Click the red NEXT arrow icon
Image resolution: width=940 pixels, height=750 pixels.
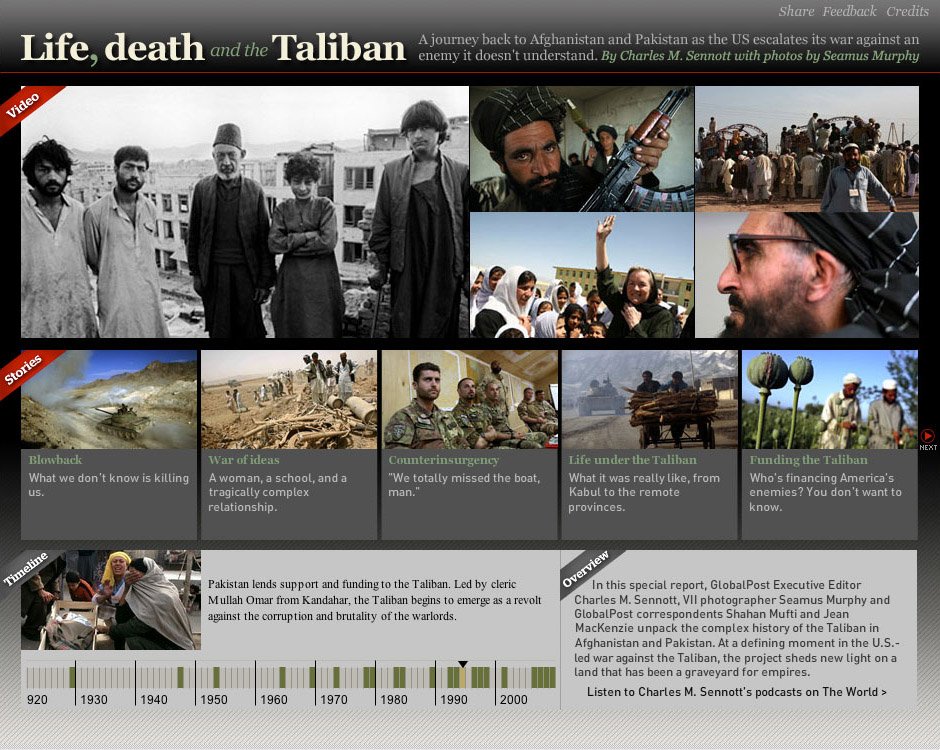pyautogui.click(x=927, y=436)
